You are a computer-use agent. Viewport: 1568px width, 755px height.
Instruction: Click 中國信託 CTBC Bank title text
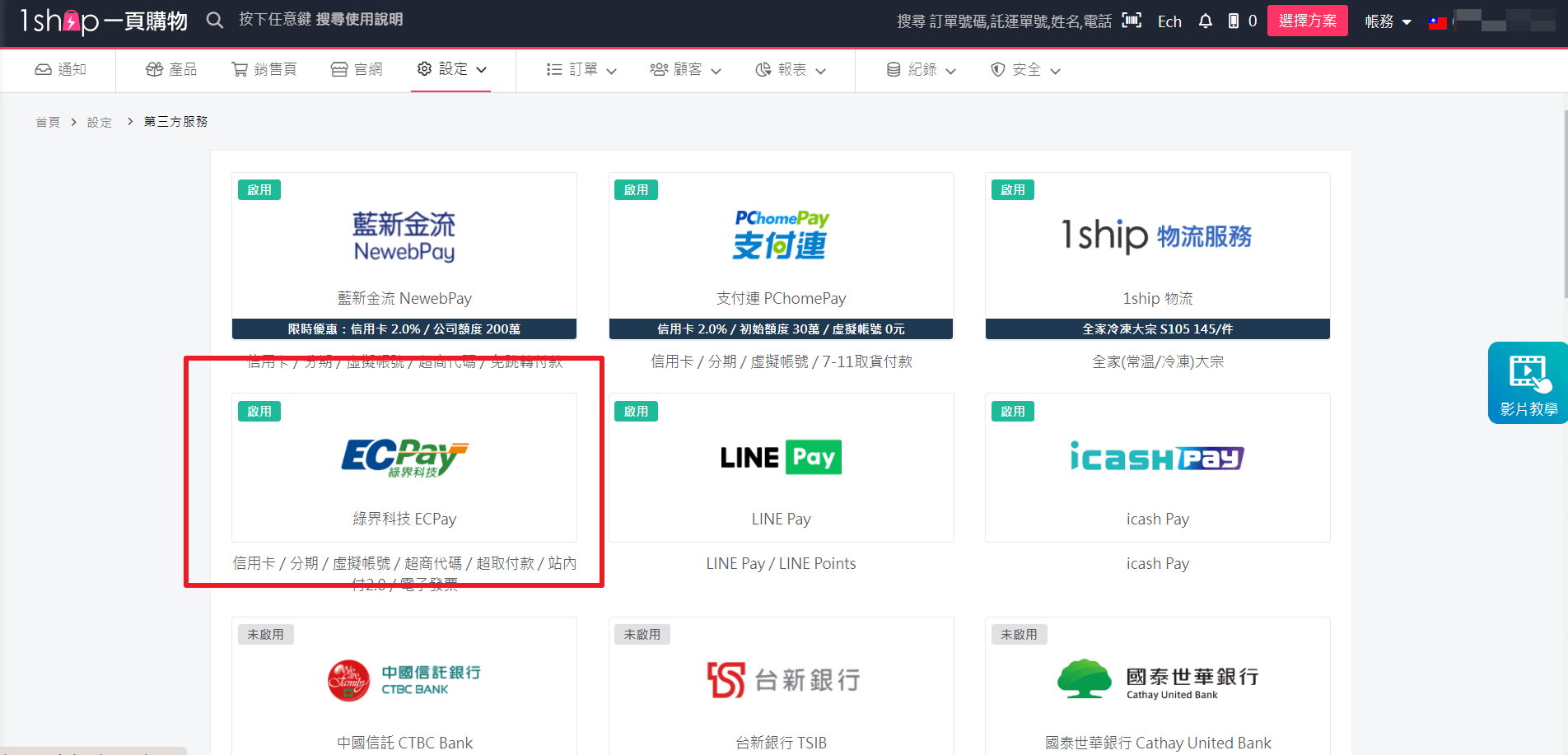[x=404, y=743]
